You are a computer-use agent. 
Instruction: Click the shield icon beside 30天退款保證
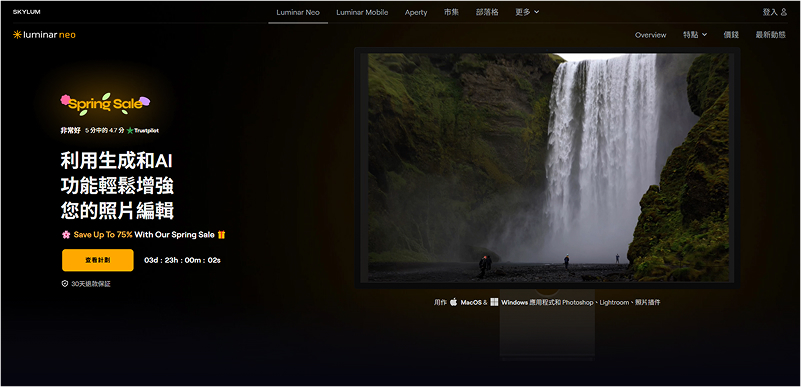(65, 283)
